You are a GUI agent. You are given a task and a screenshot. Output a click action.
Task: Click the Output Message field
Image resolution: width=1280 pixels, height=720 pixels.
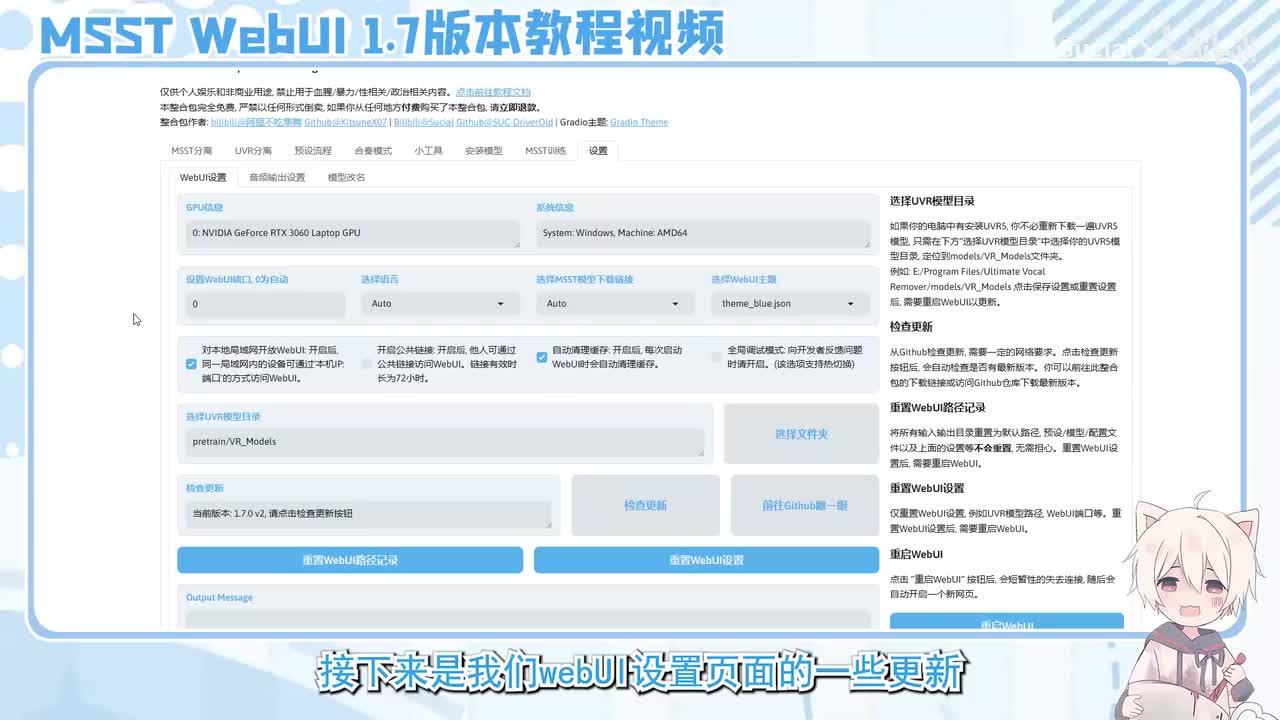(528, 619)
